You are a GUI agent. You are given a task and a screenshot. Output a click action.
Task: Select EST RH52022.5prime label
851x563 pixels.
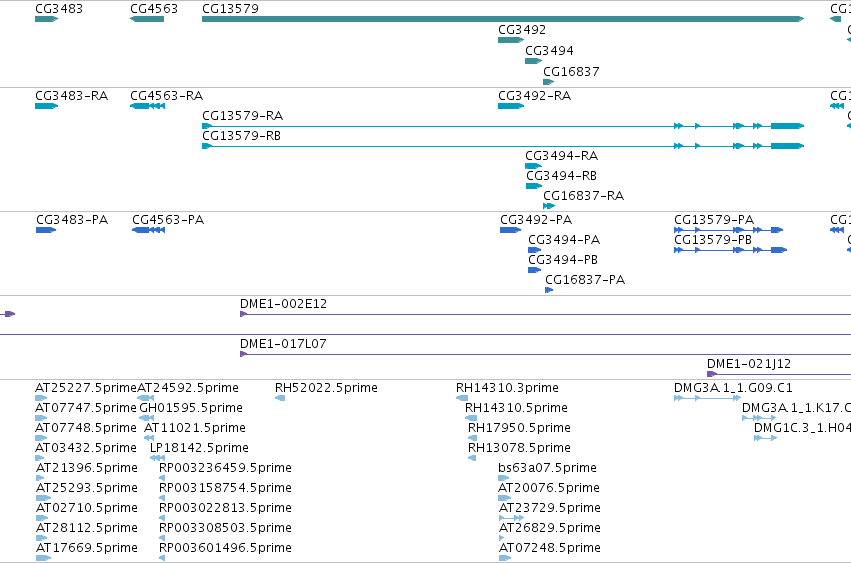[x=326, y=388]
